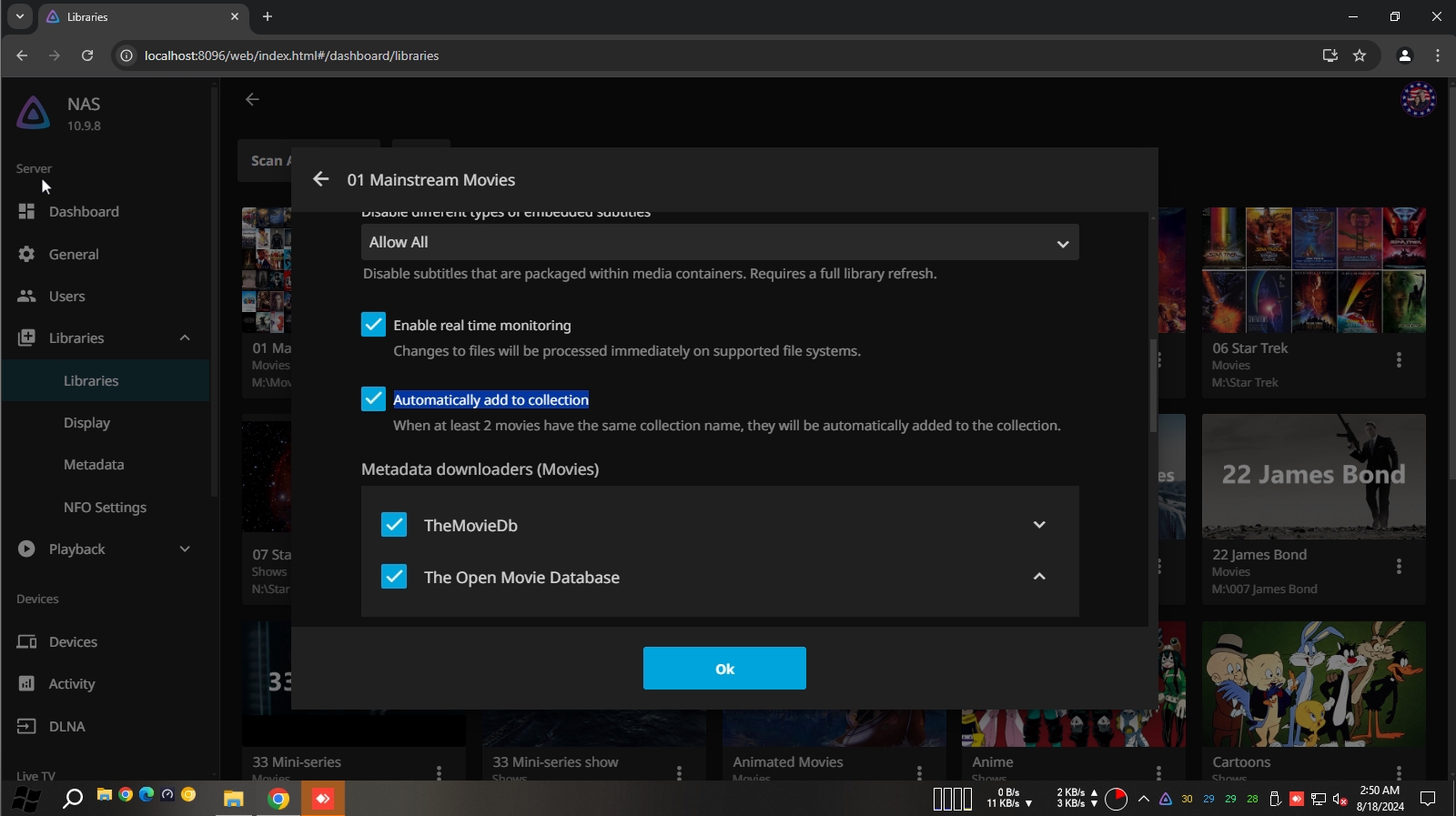Open the user profile avatar
Screen dimensions: 1456x816
[x=1417, y=99]
